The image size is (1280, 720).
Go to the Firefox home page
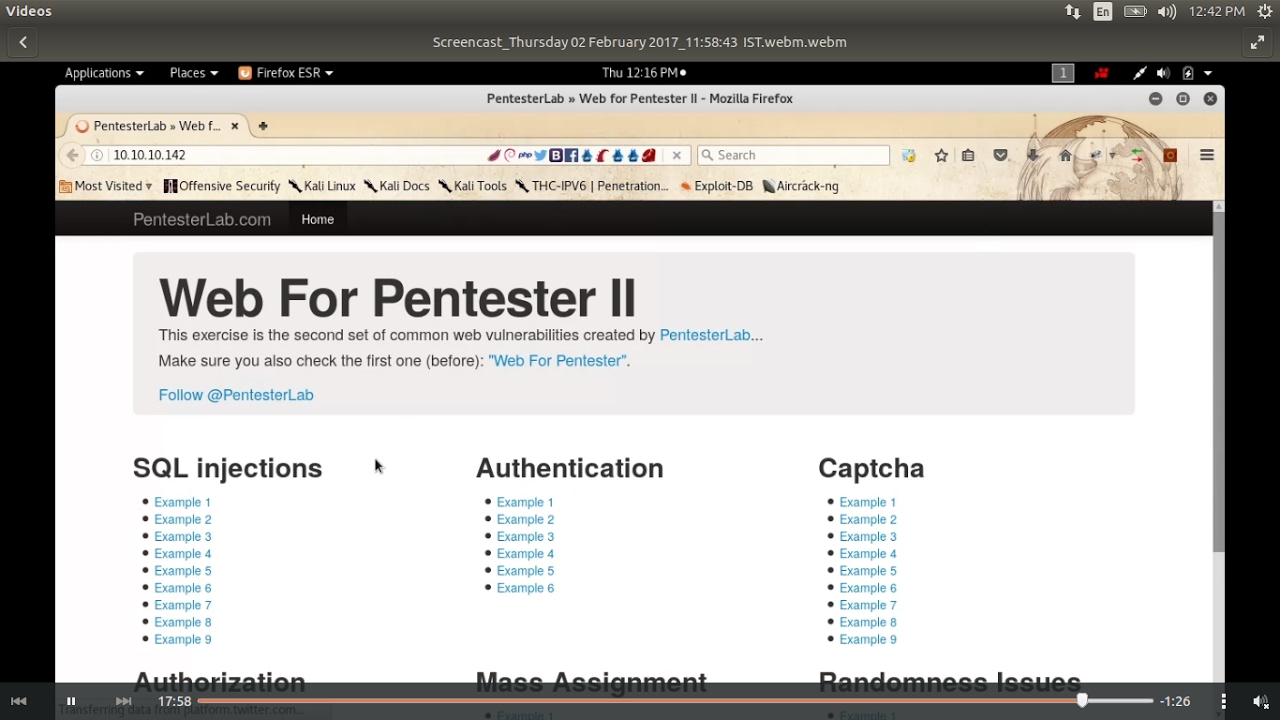1065,155
